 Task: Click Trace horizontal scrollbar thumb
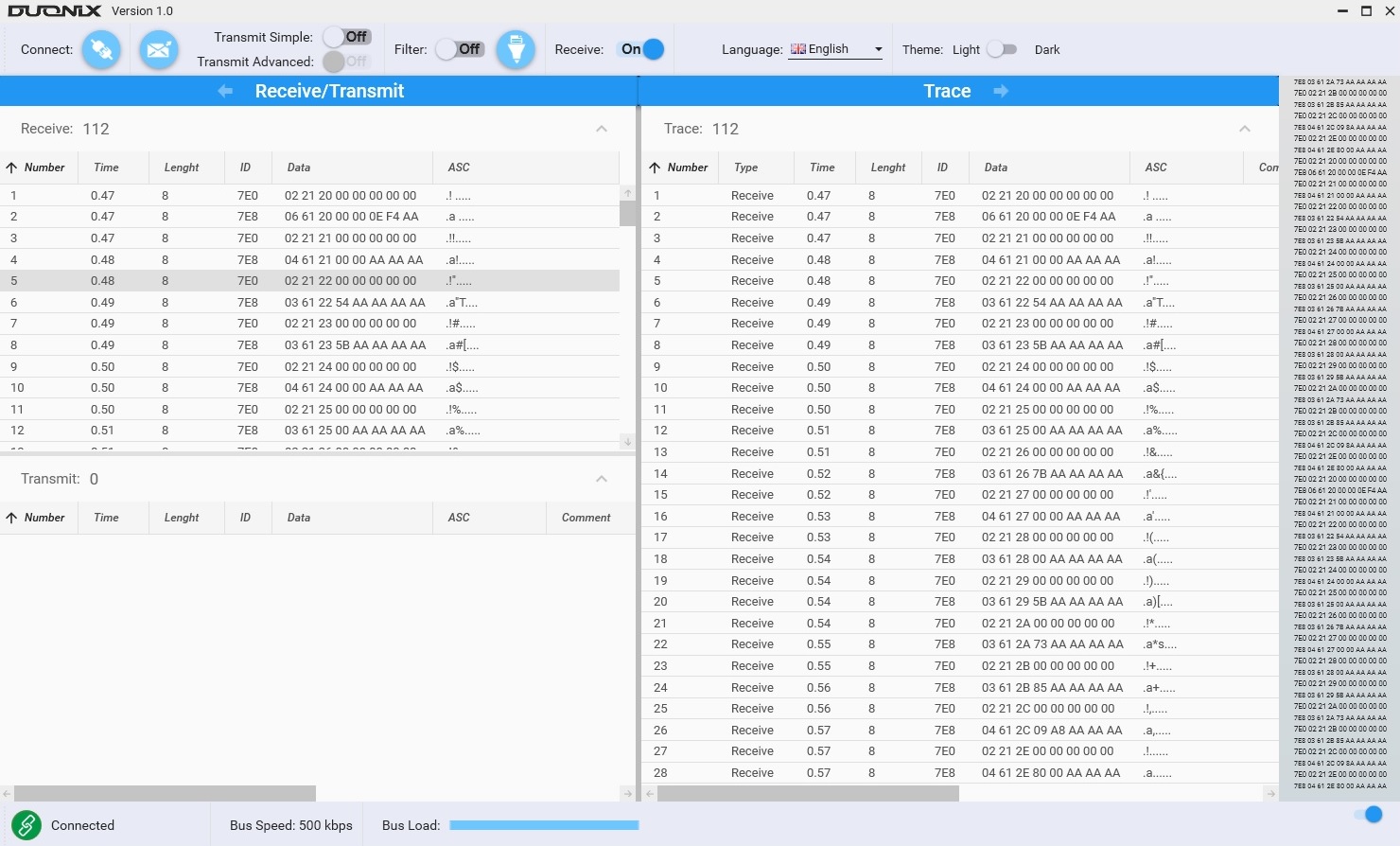(x=808, y=793)
